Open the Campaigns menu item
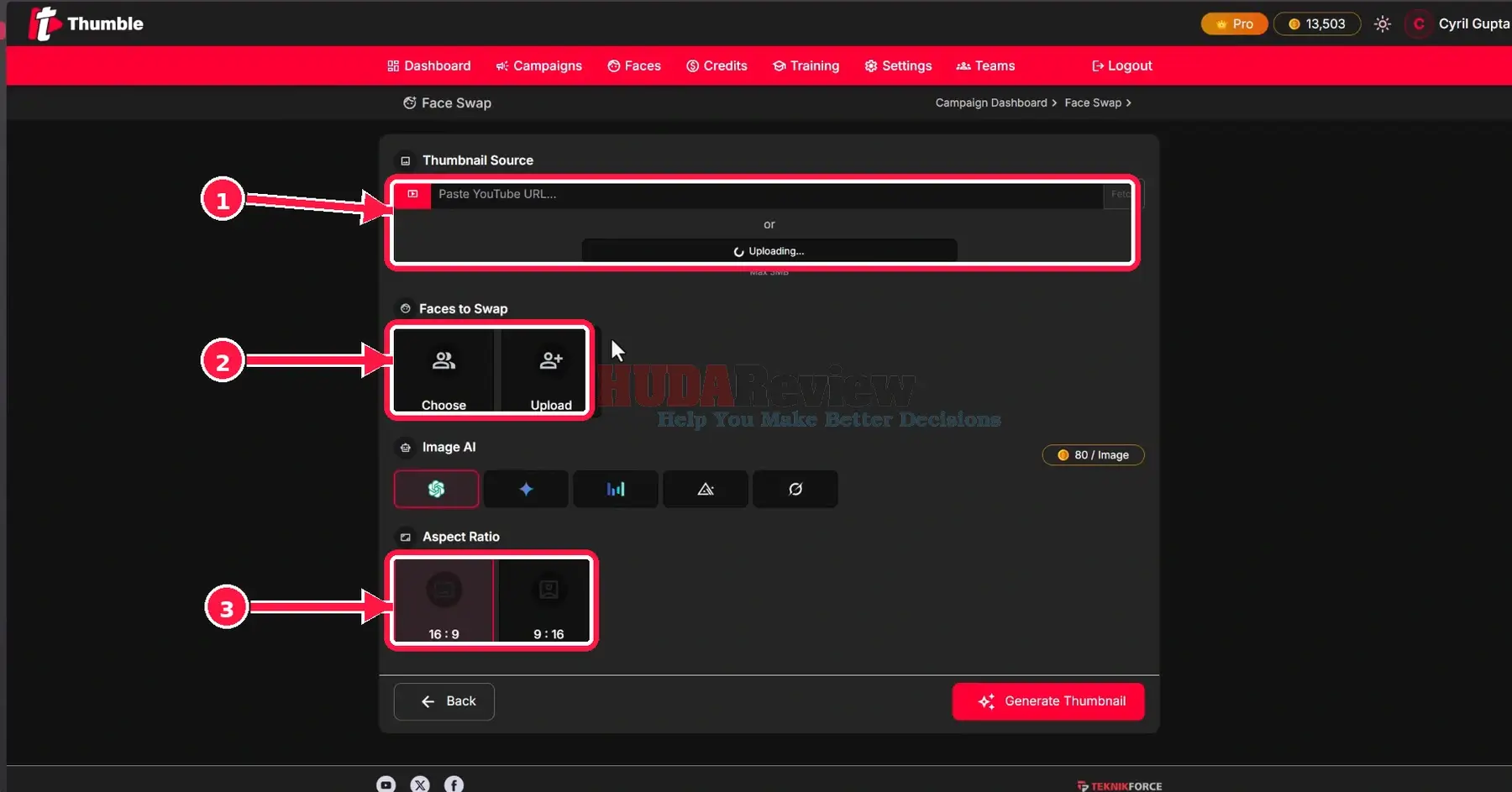 (538, 66)
